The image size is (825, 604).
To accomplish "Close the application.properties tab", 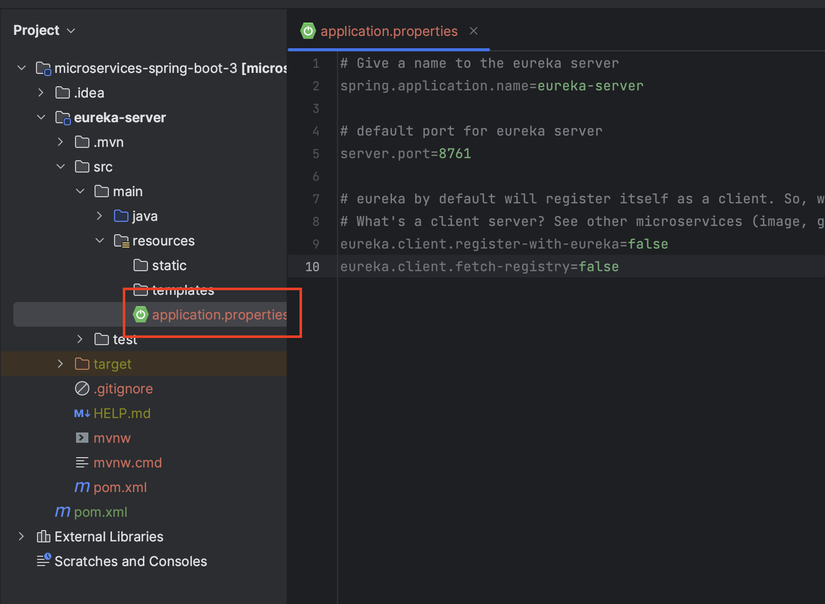I will (472, 31).
